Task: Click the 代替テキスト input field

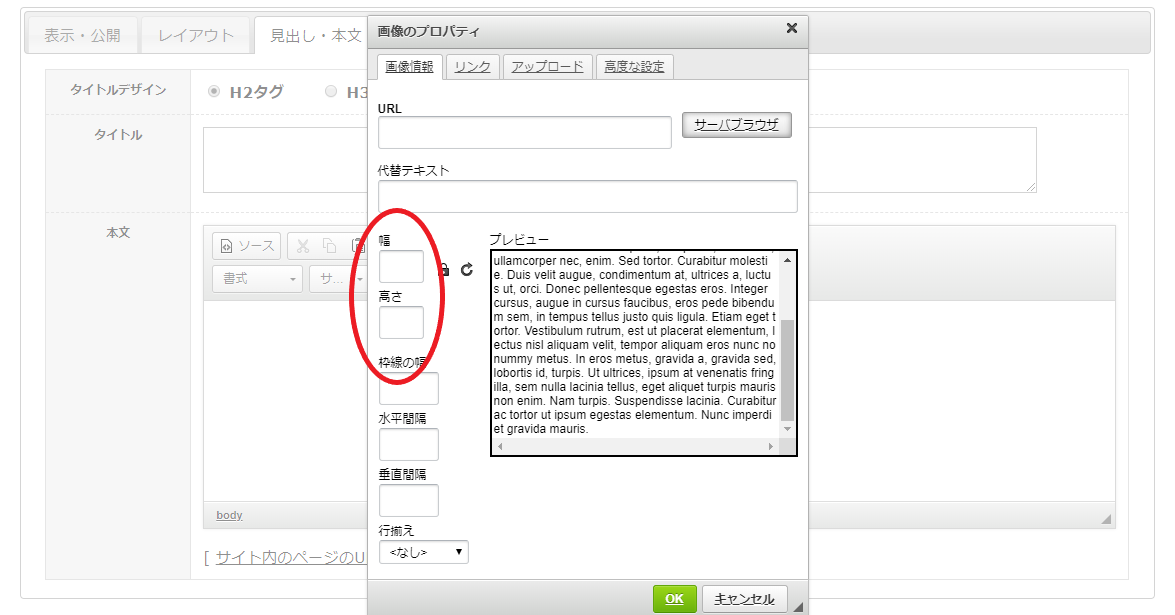Action: pyautogui.click(x=587, y=197)
